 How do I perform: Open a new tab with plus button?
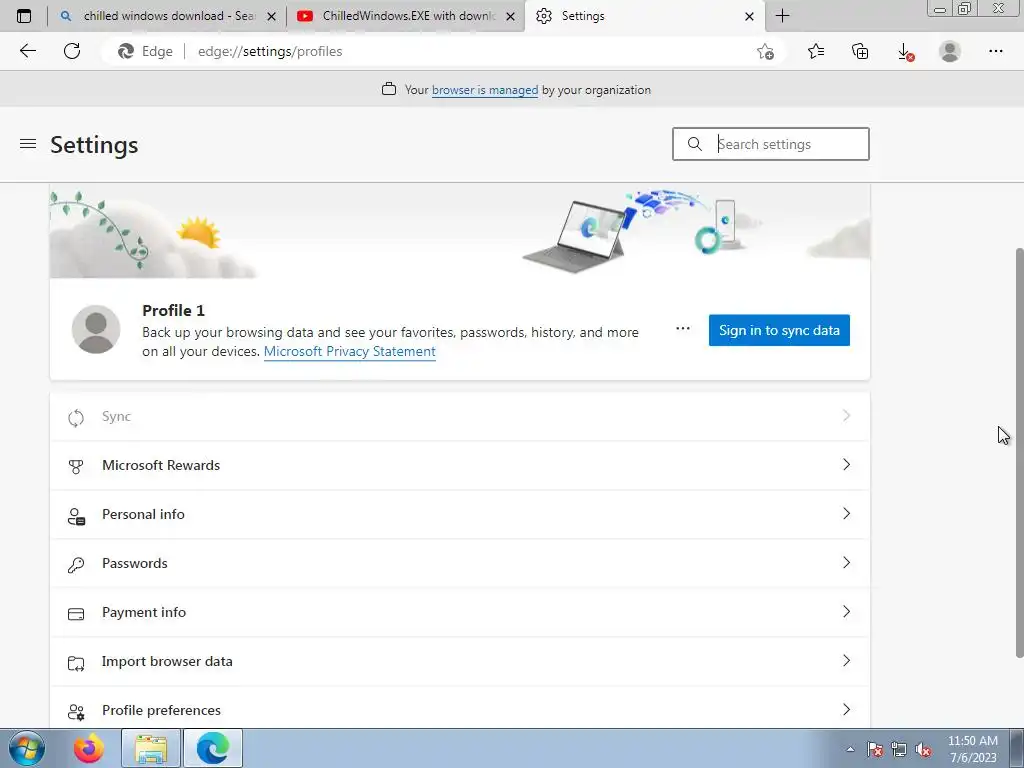782,16
